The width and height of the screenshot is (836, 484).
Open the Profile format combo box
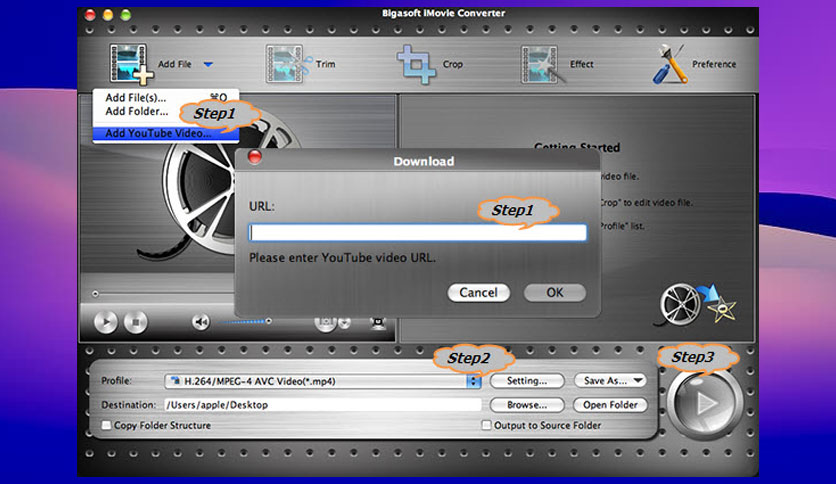323,381
